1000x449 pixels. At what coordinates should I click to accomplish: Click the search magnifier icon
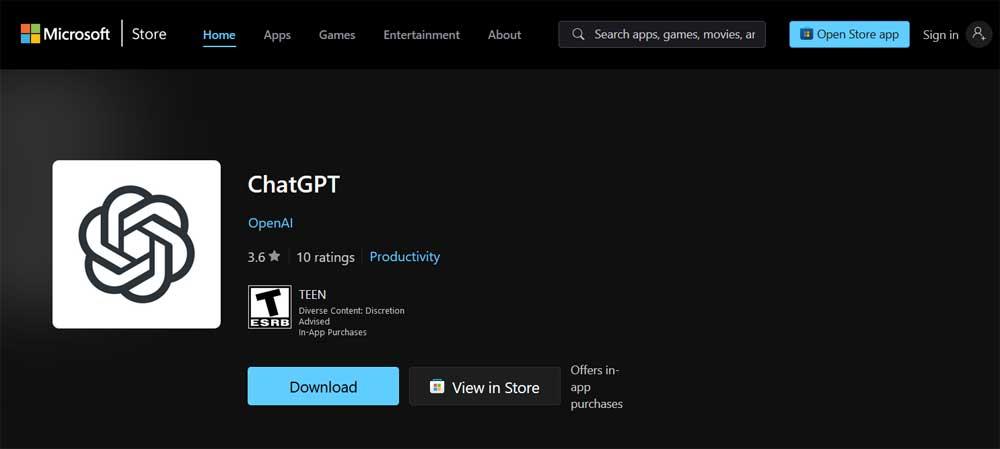pos(578,34)
